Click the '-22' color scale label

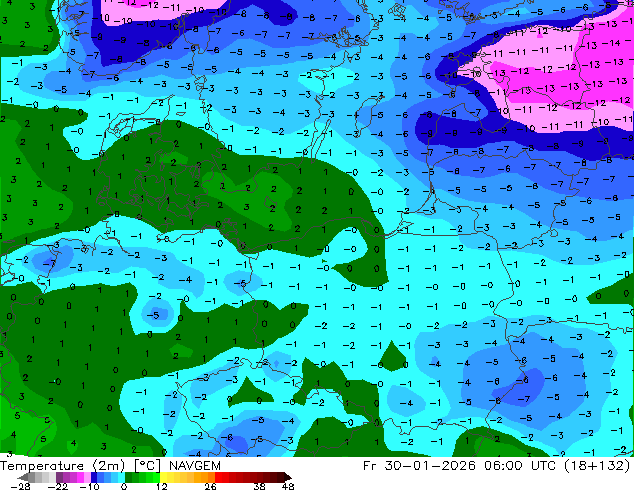click(57, 486)
